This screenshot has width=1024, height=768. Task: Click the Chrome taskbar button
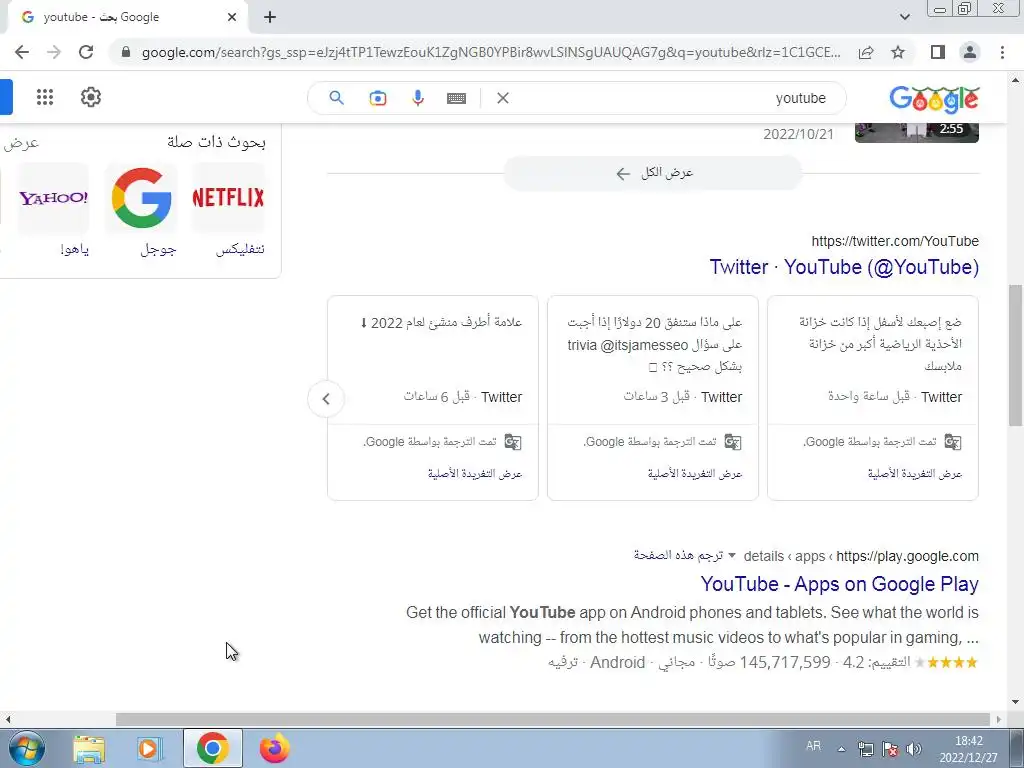click(x=213, y=748)
